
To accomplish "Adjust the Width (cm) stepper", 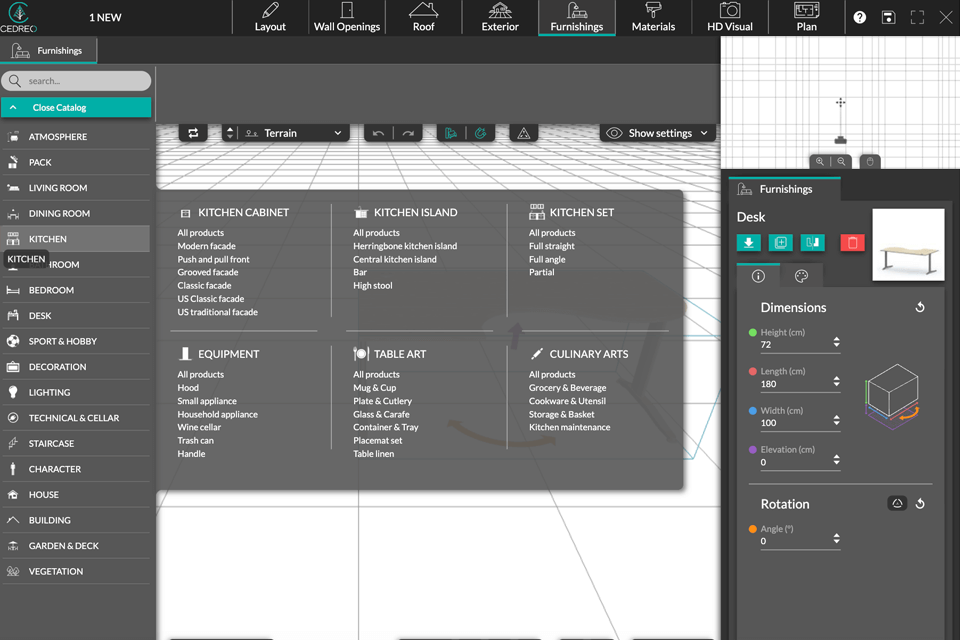I will (x=836, y=421).
